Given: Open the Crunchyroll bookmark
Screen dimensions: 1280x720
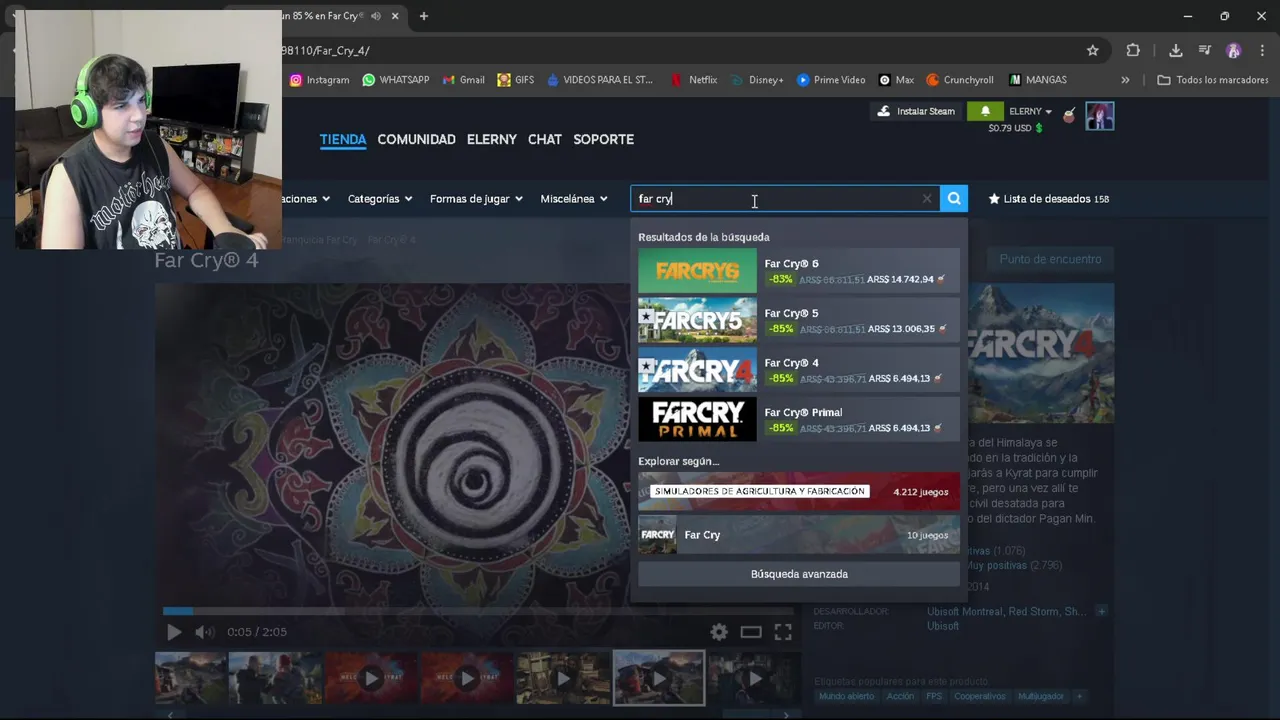Looking at the screenshot, I should point(960,80).
